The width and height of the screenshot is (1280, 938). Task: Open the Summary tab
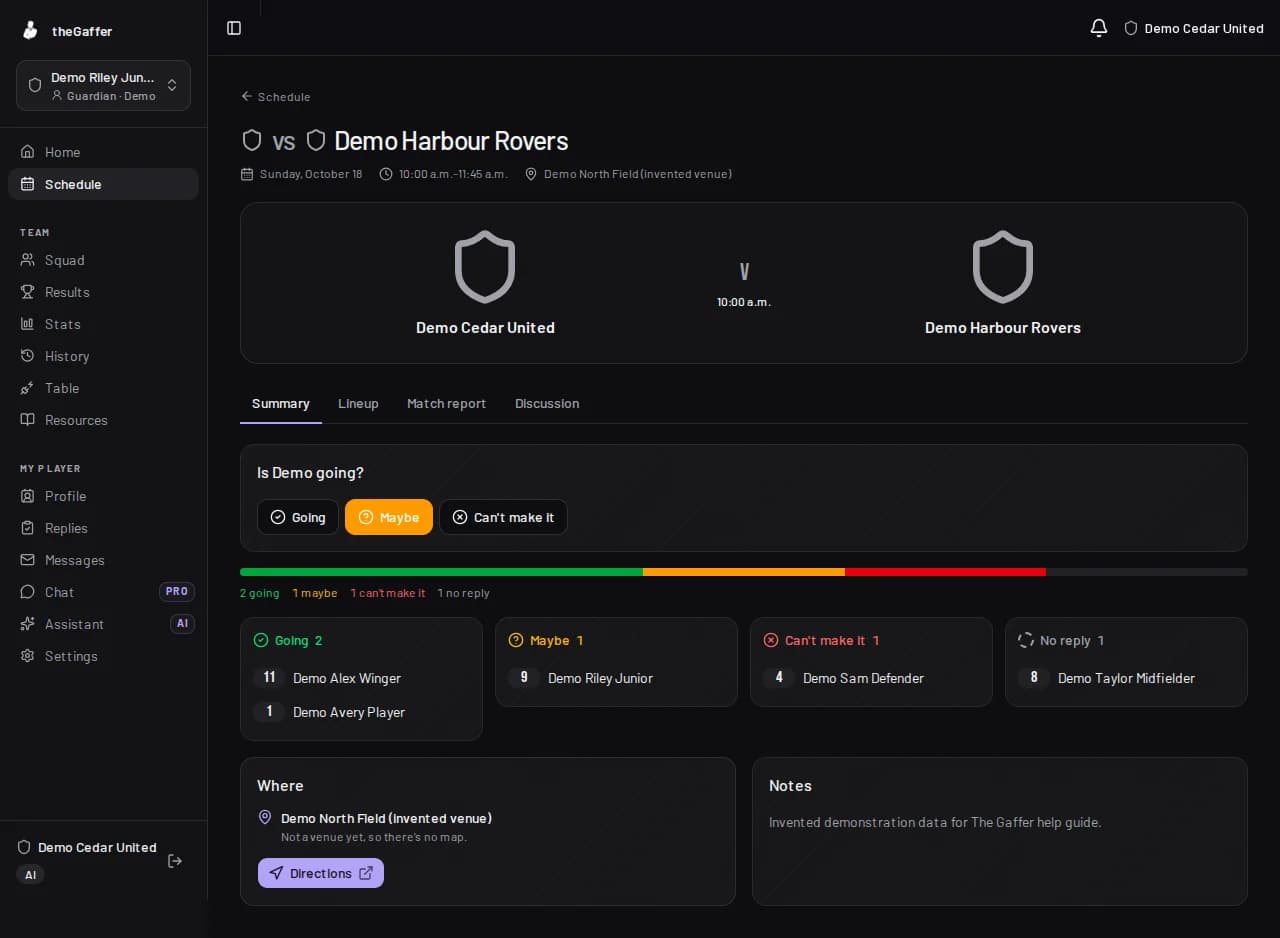coord(281,403)
